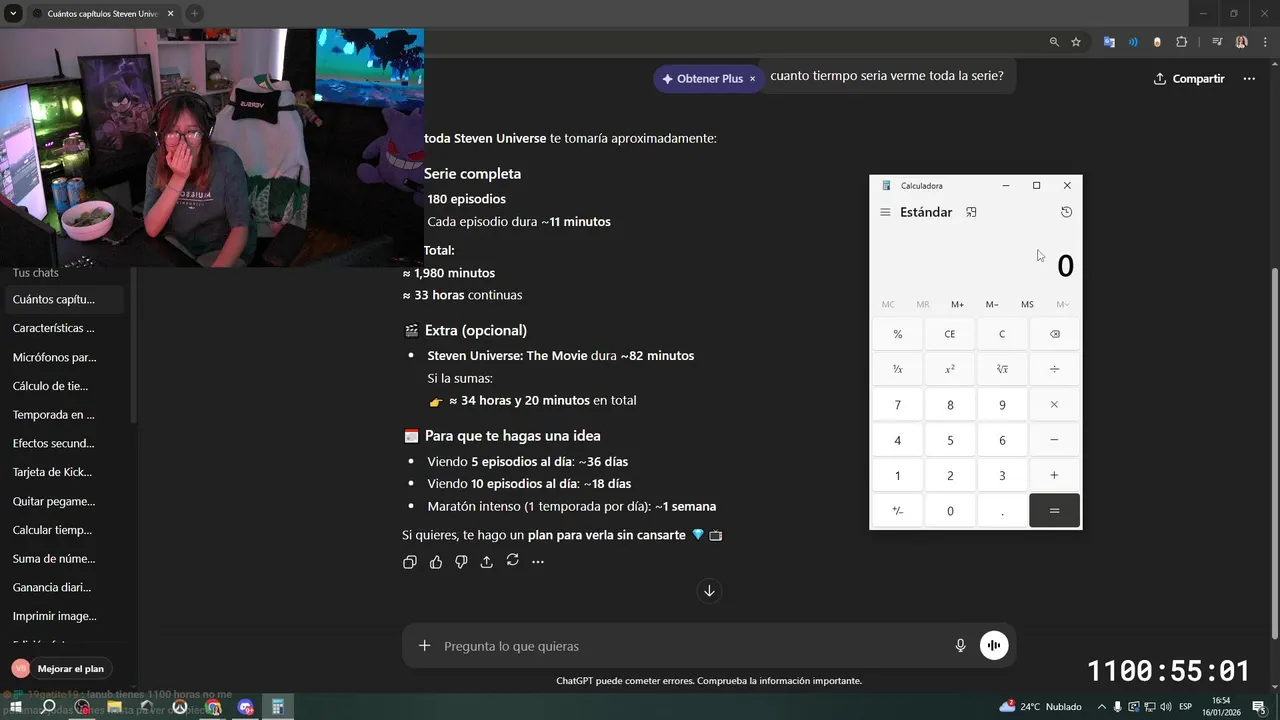Click the divide key

pos(1054,369)
